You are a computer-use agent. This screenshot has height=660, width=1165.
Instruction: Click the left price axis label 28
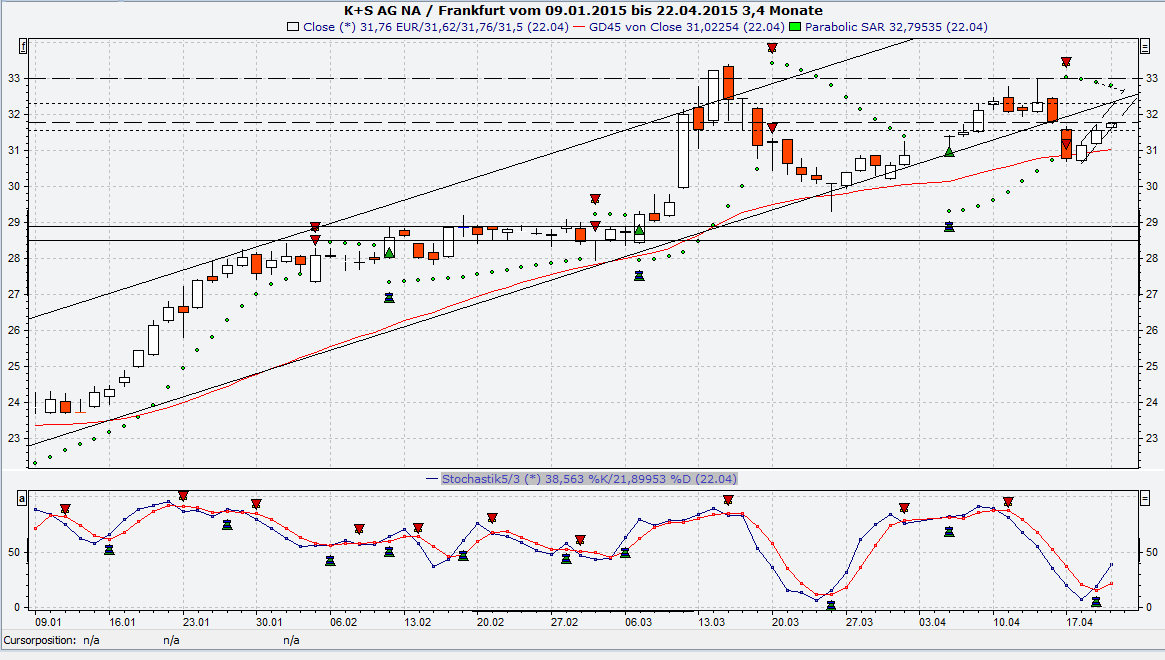pyautogui.click(x=13, y=258)
